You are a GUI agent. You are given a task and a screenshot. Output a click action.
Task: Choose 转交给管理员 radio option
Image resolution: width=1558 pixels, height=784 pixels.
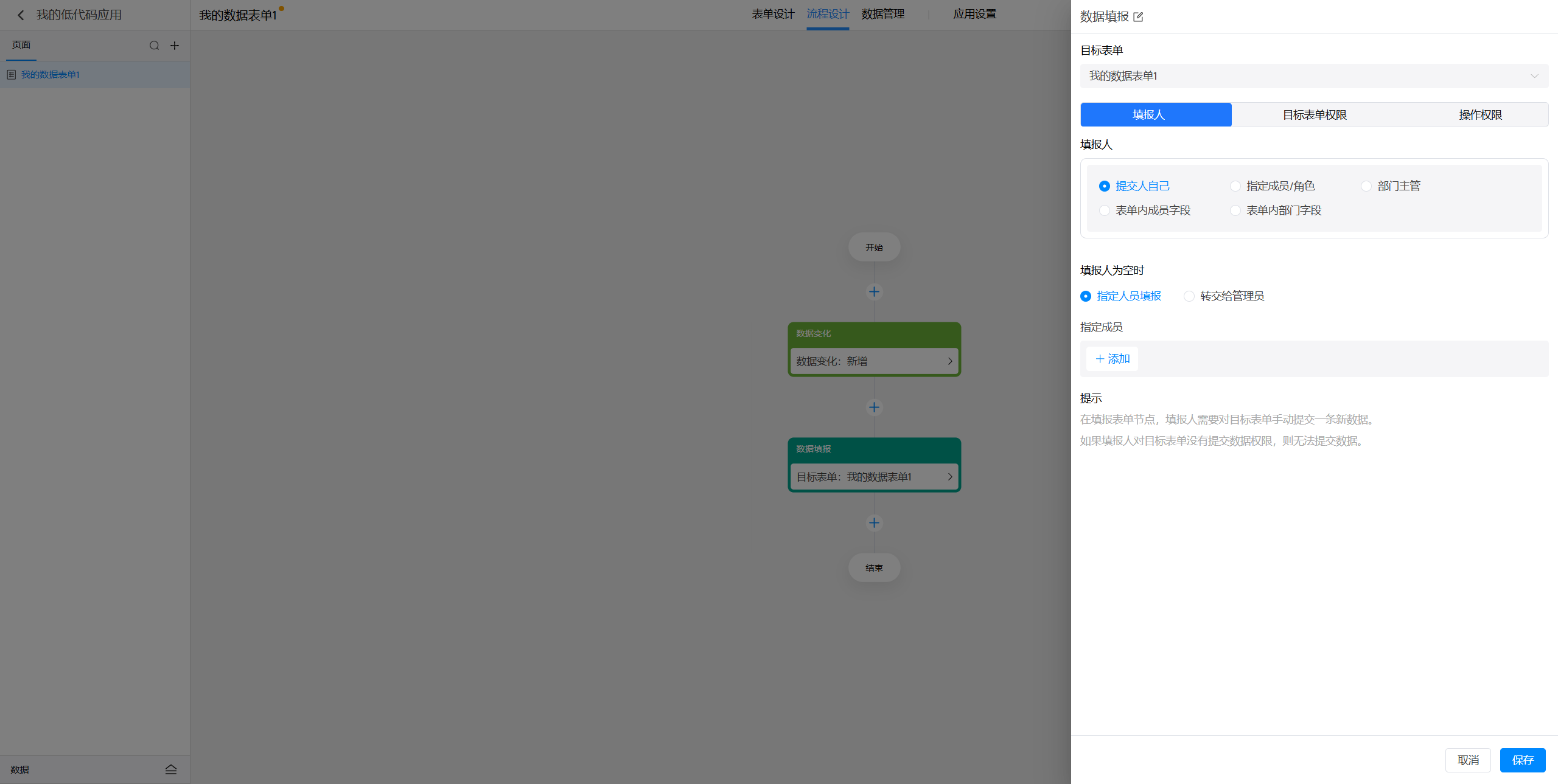[x=1189, y=296]
